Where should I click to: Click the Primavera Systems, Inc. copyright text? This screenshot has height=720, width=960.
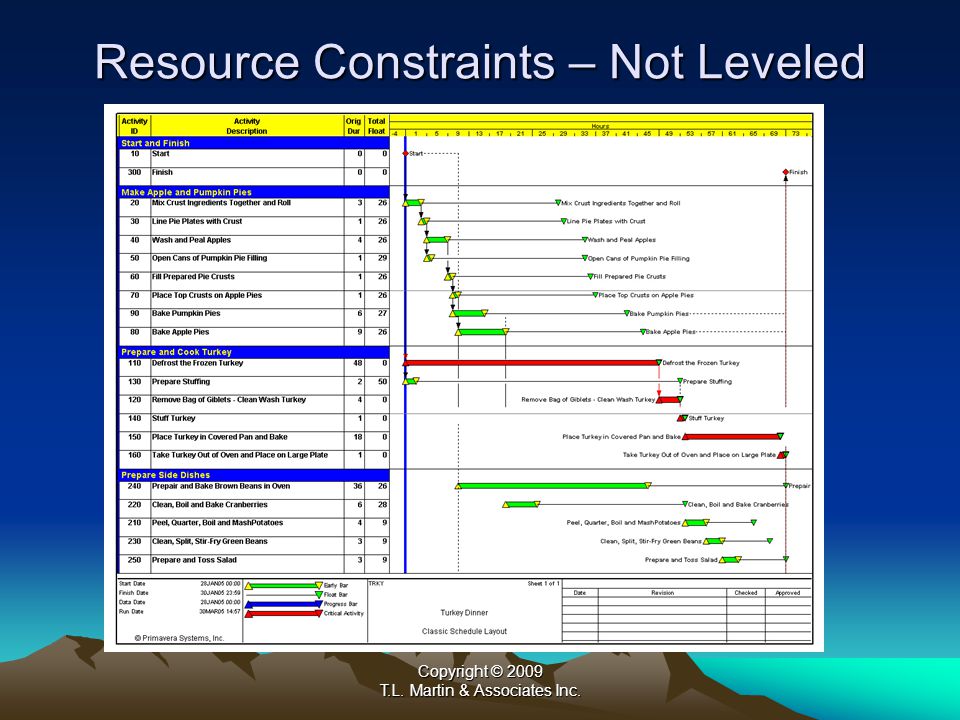[179, 638]
